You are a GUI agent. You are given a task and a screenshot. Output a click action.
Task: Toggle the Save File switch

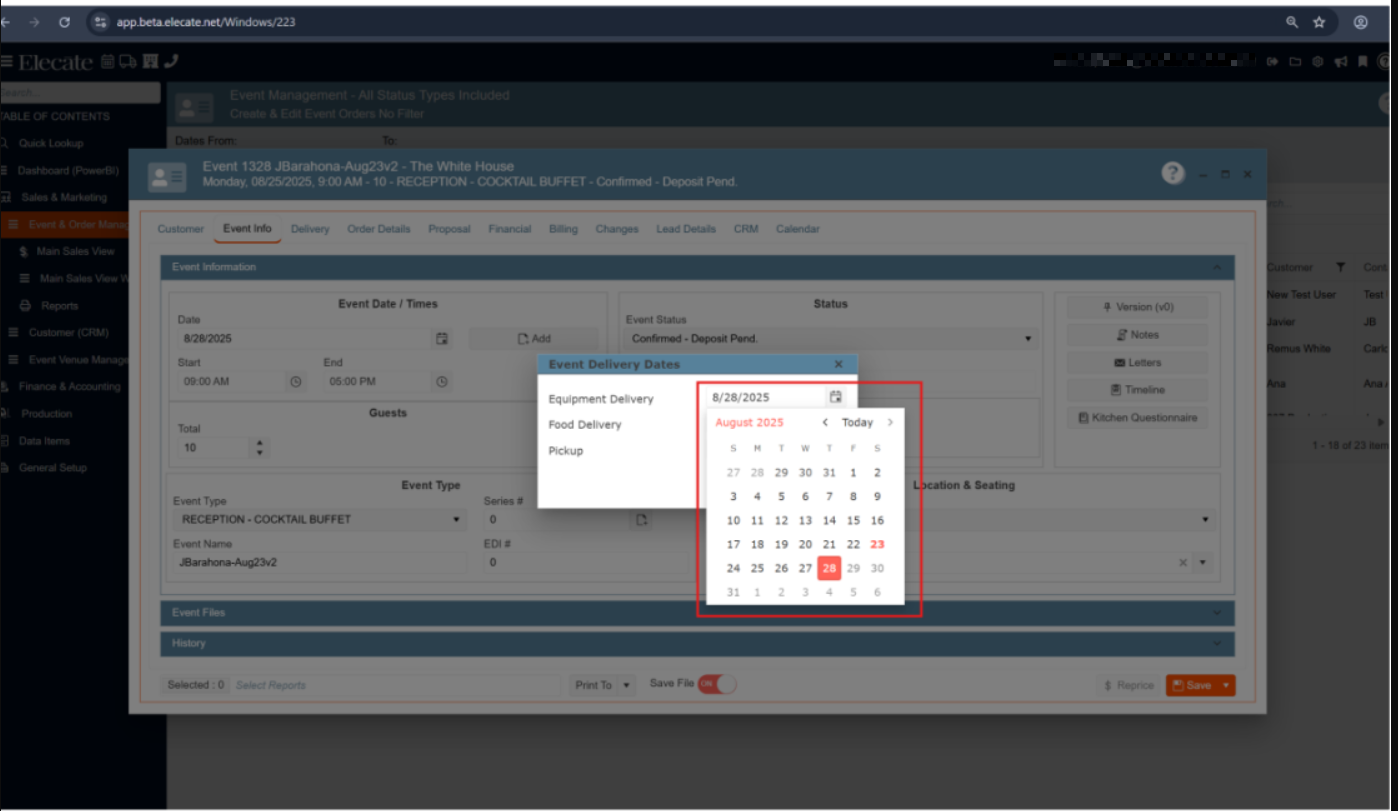[717, 684]
